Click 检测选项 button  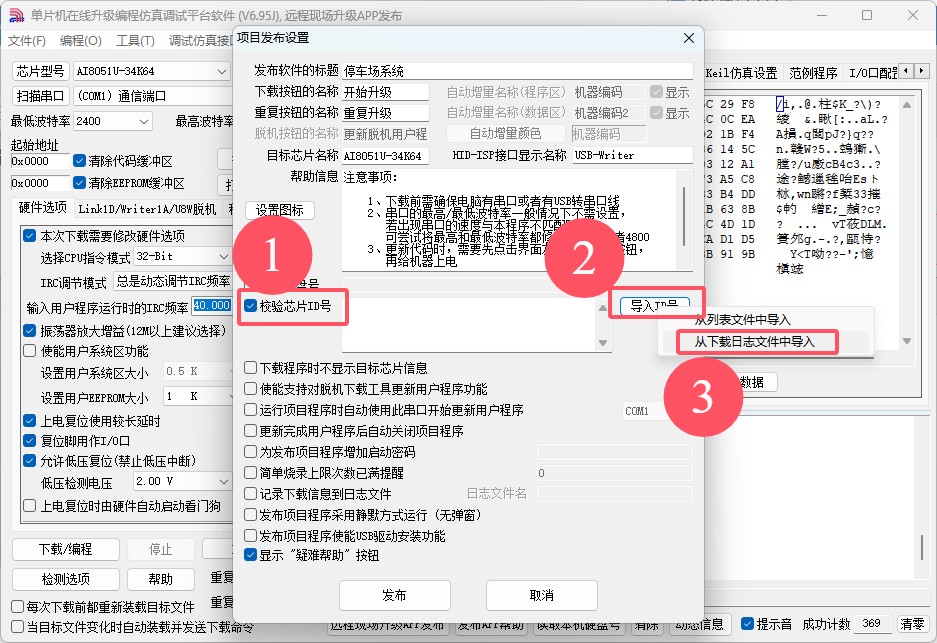point(66,579)
